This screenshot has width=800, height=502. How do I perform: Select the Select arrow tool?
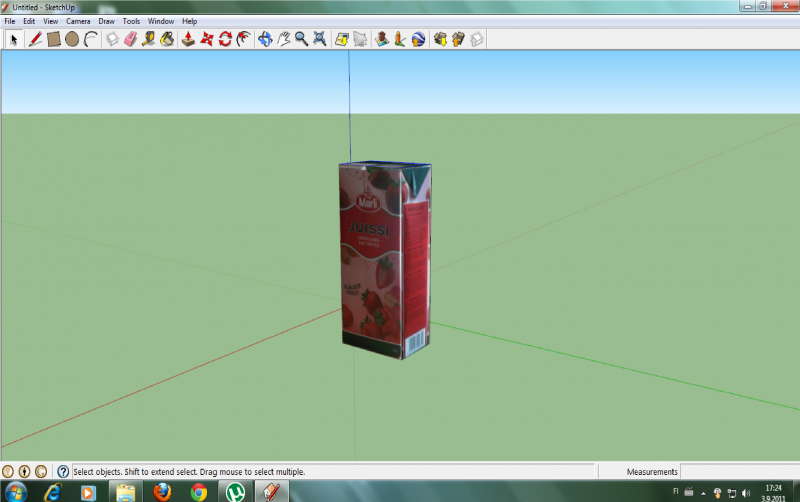pyautogui.click(x=14, y=39)
